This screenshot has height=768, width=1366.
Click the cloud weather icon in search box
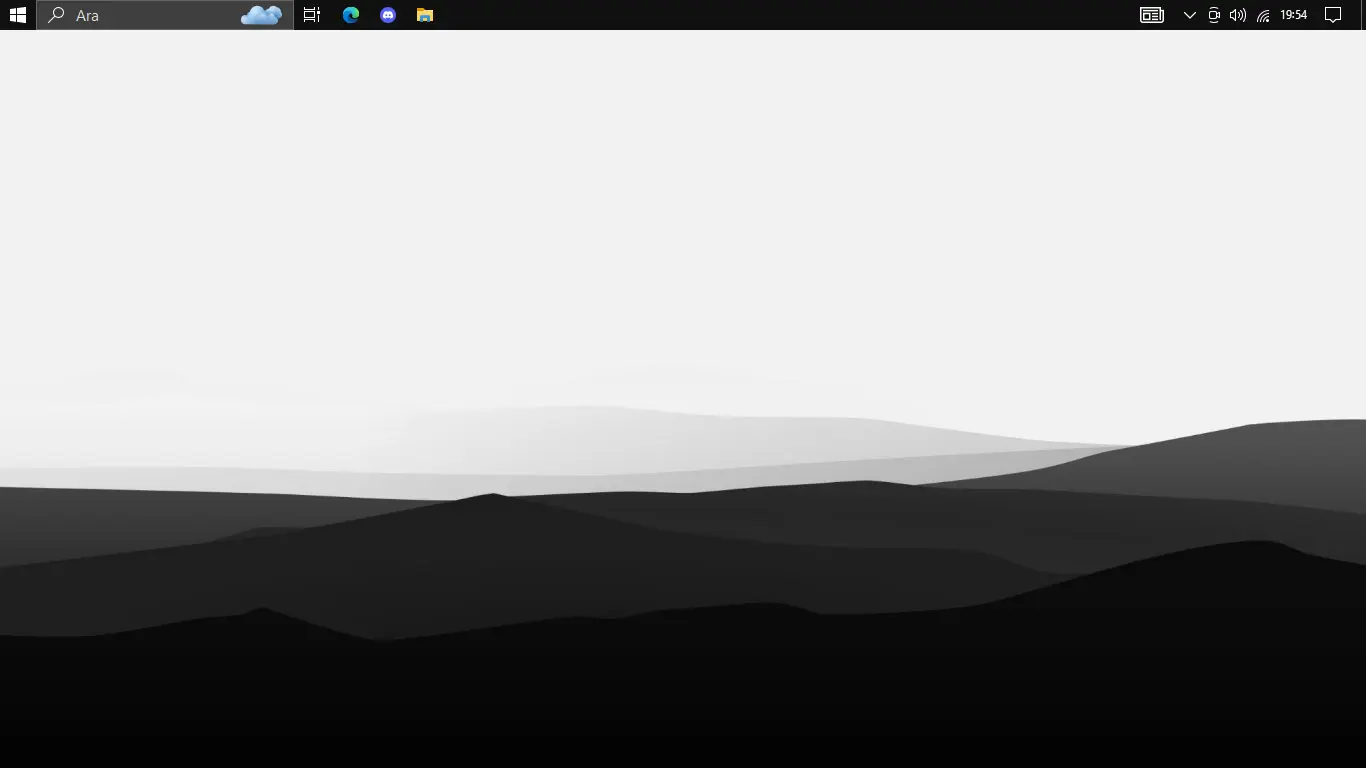coord(262,15)
